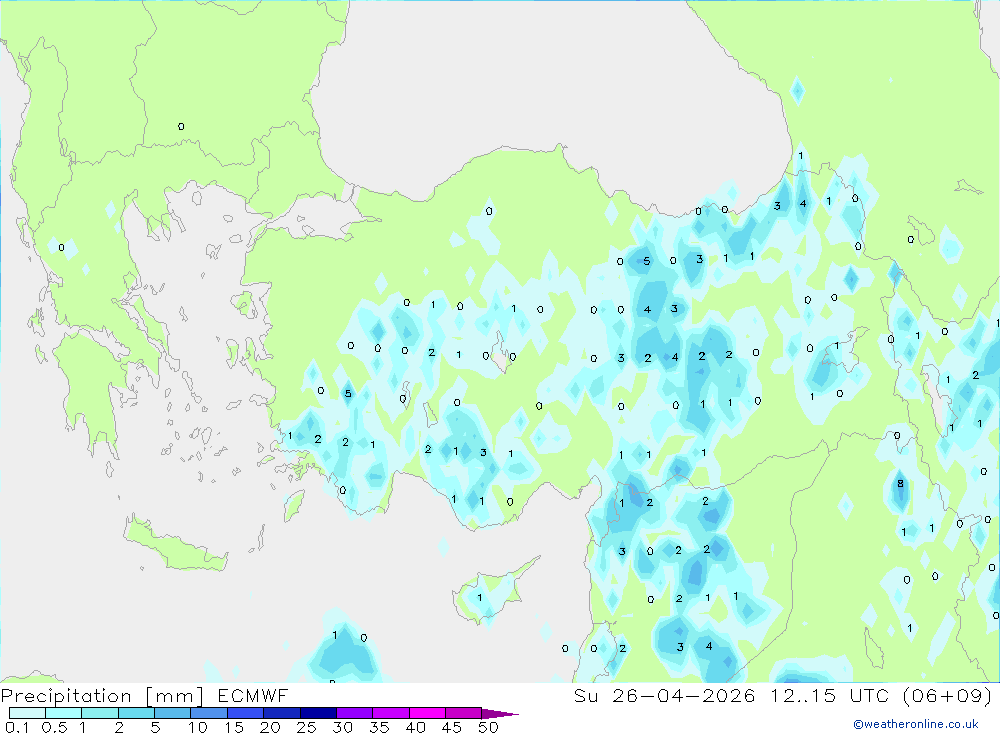1000x733 pixels.
Task: Select the 40–45 mm magenta legend swatch
Action: 427,713
